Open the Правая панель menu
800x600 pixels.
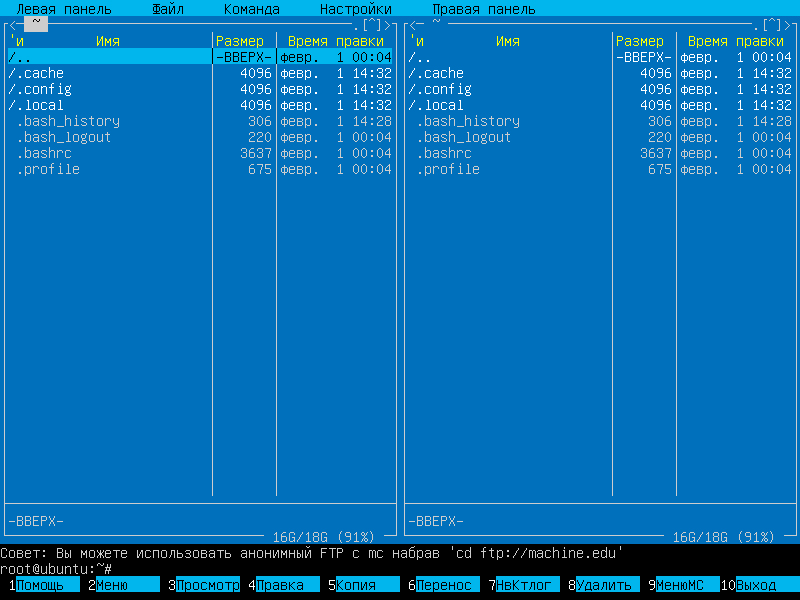[483, 9]
